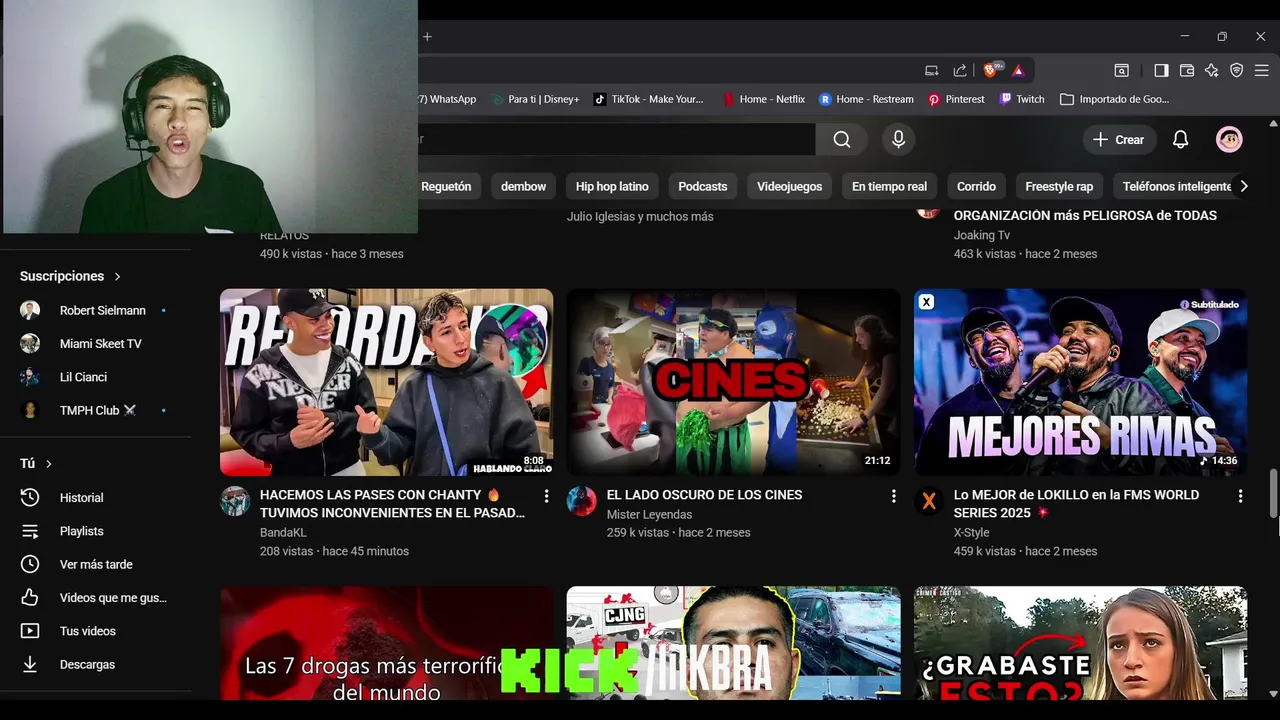This screenshot has width=1280, height=720.
Task: Click the YouTube search magnifier button
Action: click(842, 140)
